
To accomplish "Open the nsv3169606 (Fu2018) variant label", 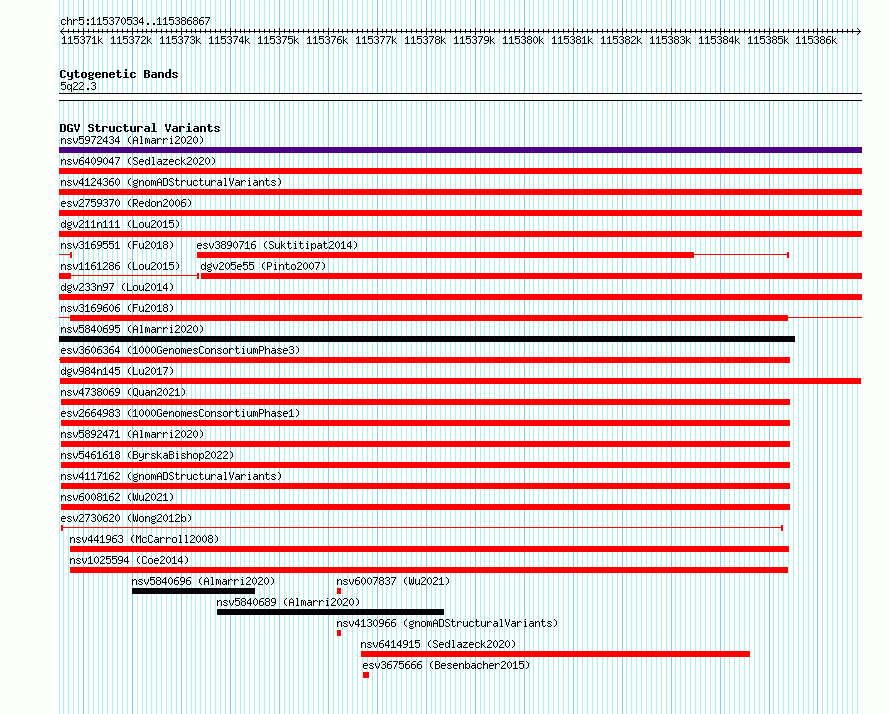I will [x=117, y=308].
